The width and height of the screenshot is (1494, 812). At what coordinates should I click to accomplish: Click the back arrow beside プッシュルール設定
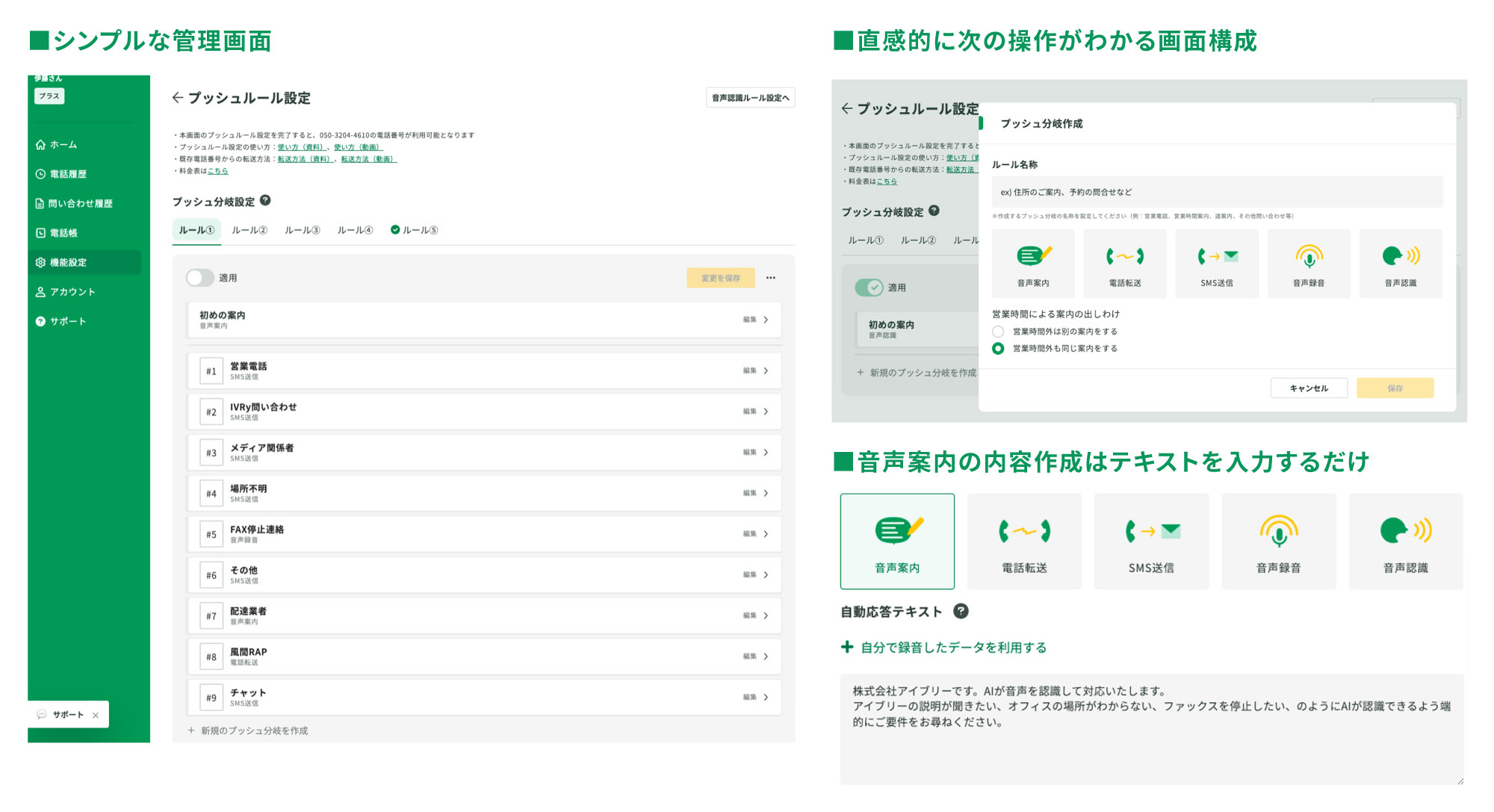pos(177,97)
